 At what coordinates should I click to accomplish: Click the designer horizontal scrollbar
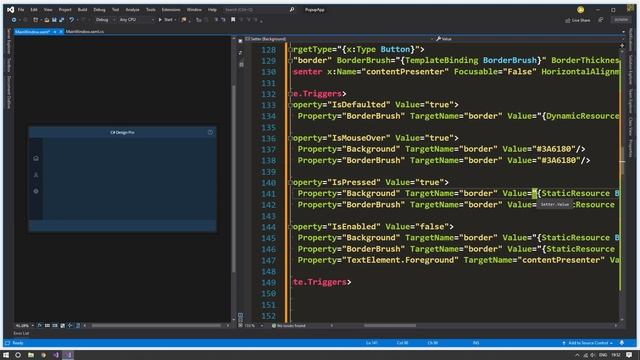(x=156, y=326)
